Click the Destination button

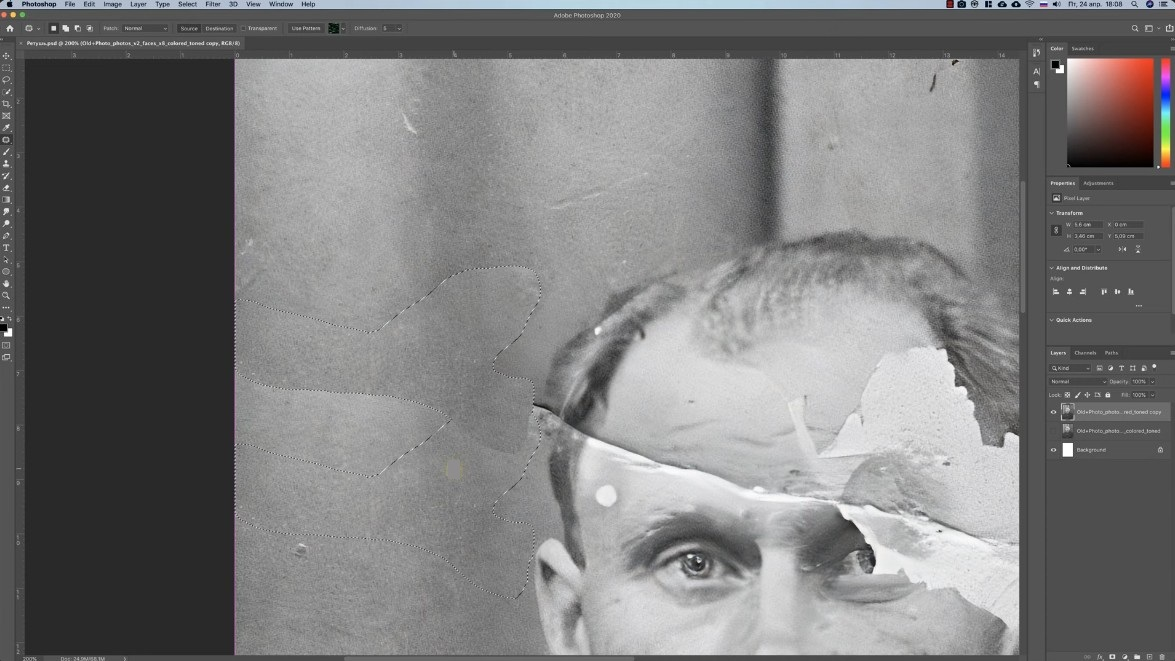pos(219,28)
